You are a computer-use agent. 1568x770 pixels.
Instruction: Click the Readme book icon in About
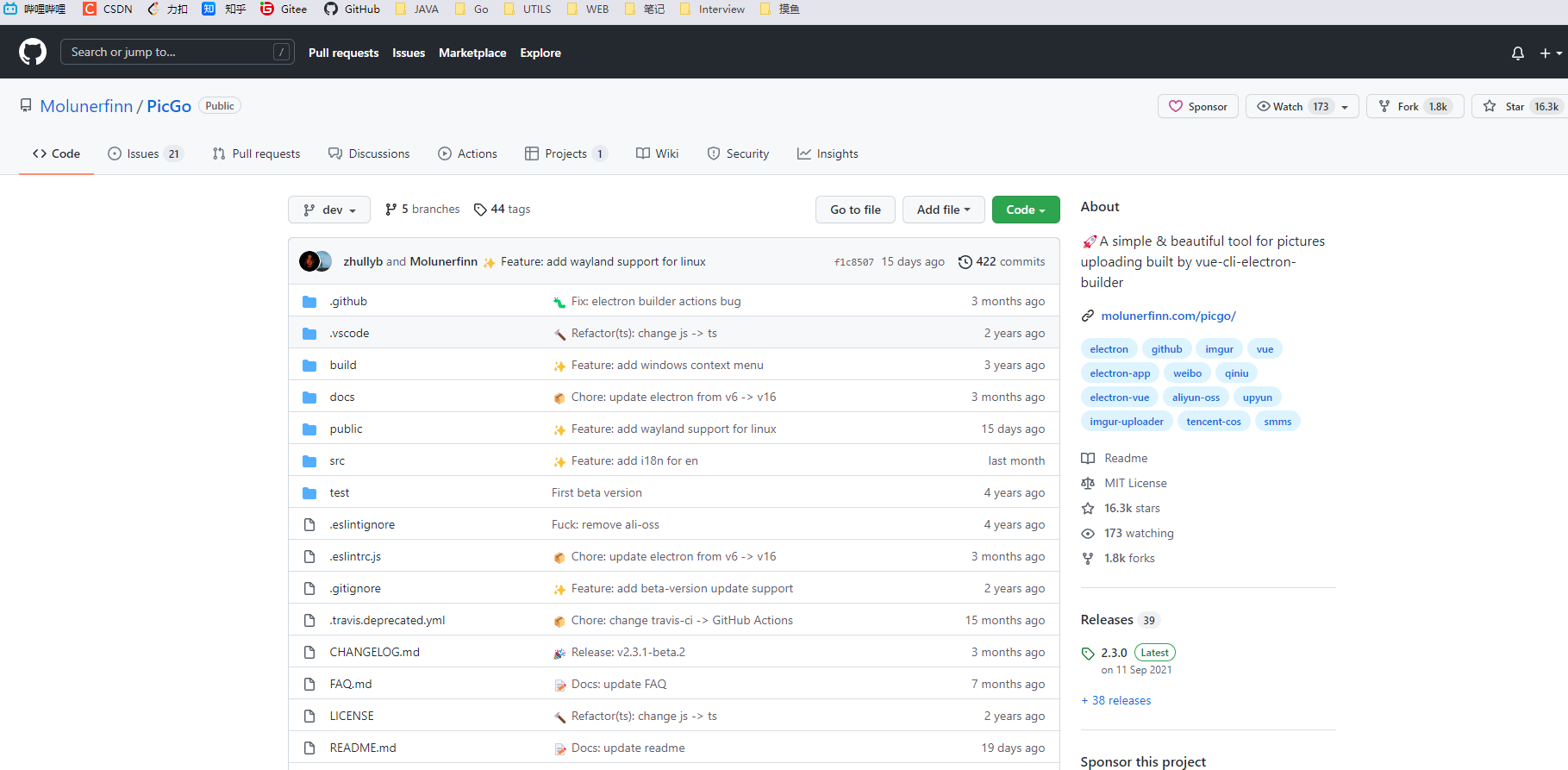[1088, 459]
